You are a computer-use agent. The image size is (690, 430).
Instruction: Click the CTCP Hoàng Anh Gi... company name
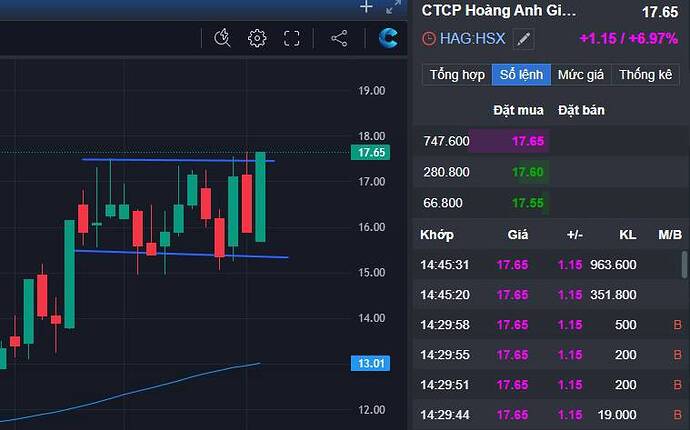(x=499, y=11)
